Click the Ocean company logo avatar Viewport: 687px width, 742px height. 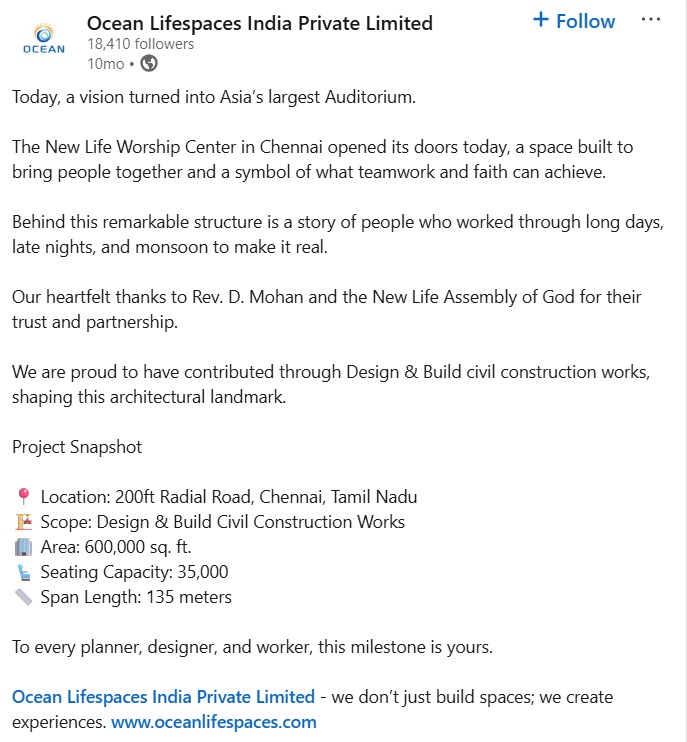coord(44,40)
